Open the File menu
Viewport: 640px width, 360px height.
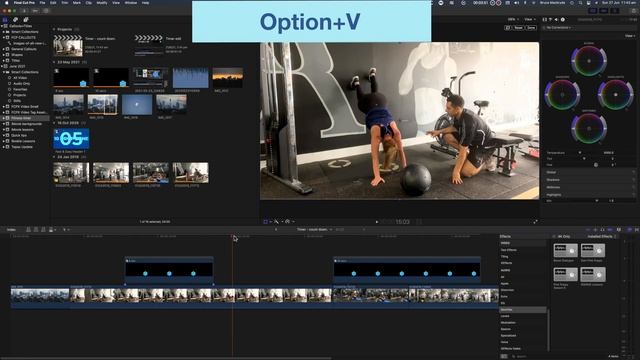42,3
